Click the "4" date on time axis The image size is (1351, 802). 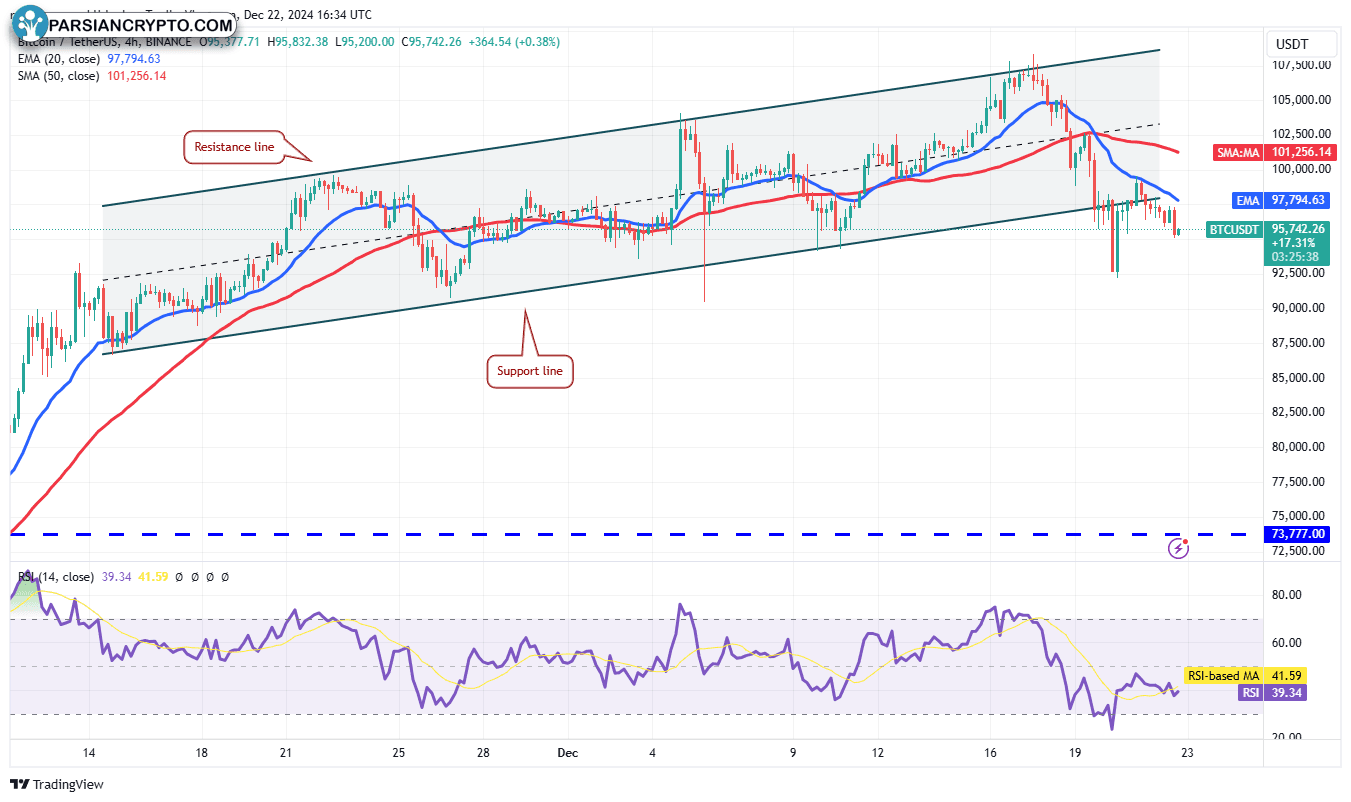coord(653,753)
